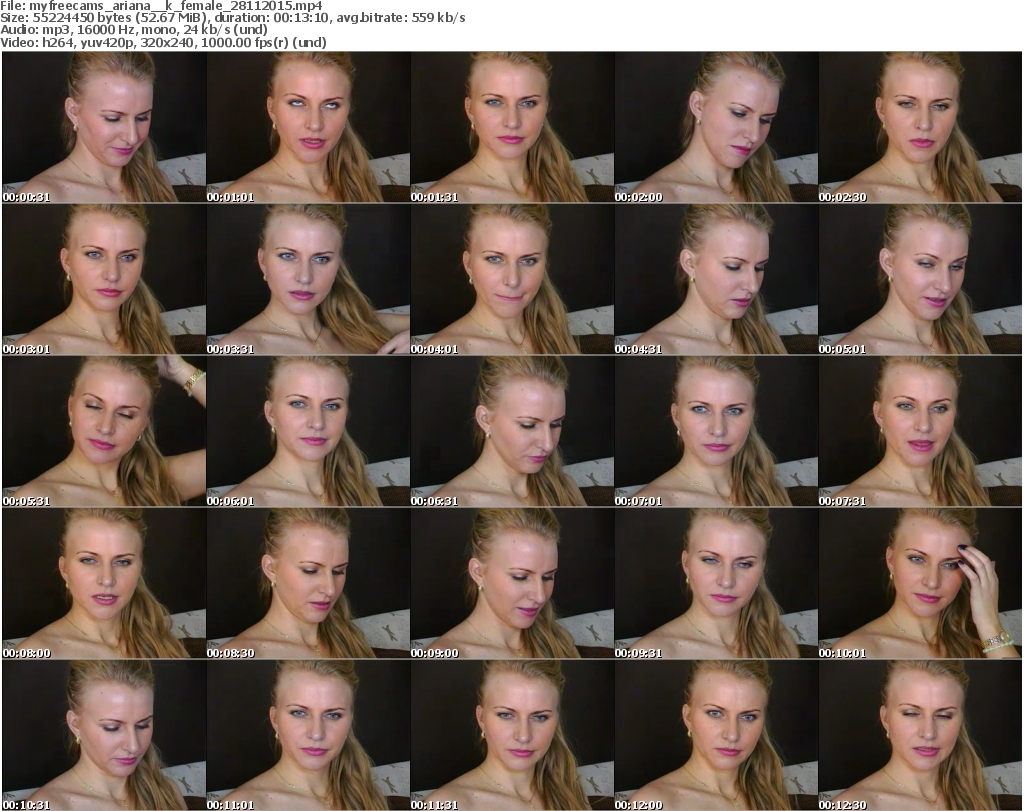Select the thumbnail at 00:11:31
Image resolution: width=1024 pixels, height=811 pixels.
coord(512,735)
